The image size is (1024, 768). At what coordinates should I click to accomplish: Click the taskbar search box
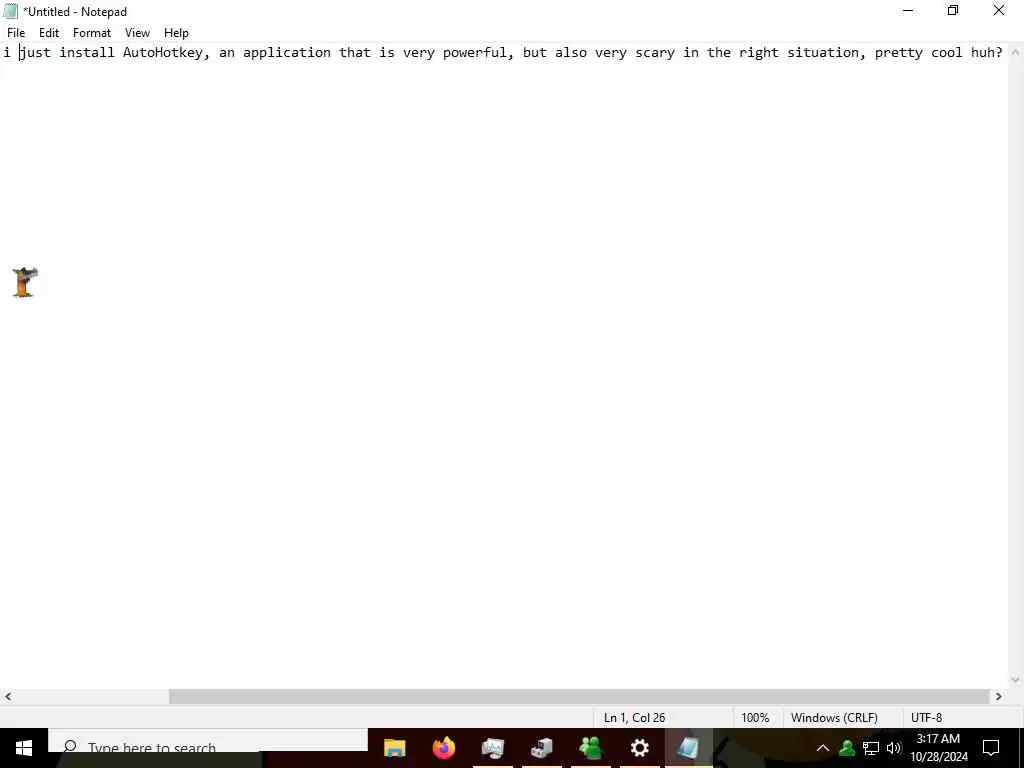(x=208, y=748)
